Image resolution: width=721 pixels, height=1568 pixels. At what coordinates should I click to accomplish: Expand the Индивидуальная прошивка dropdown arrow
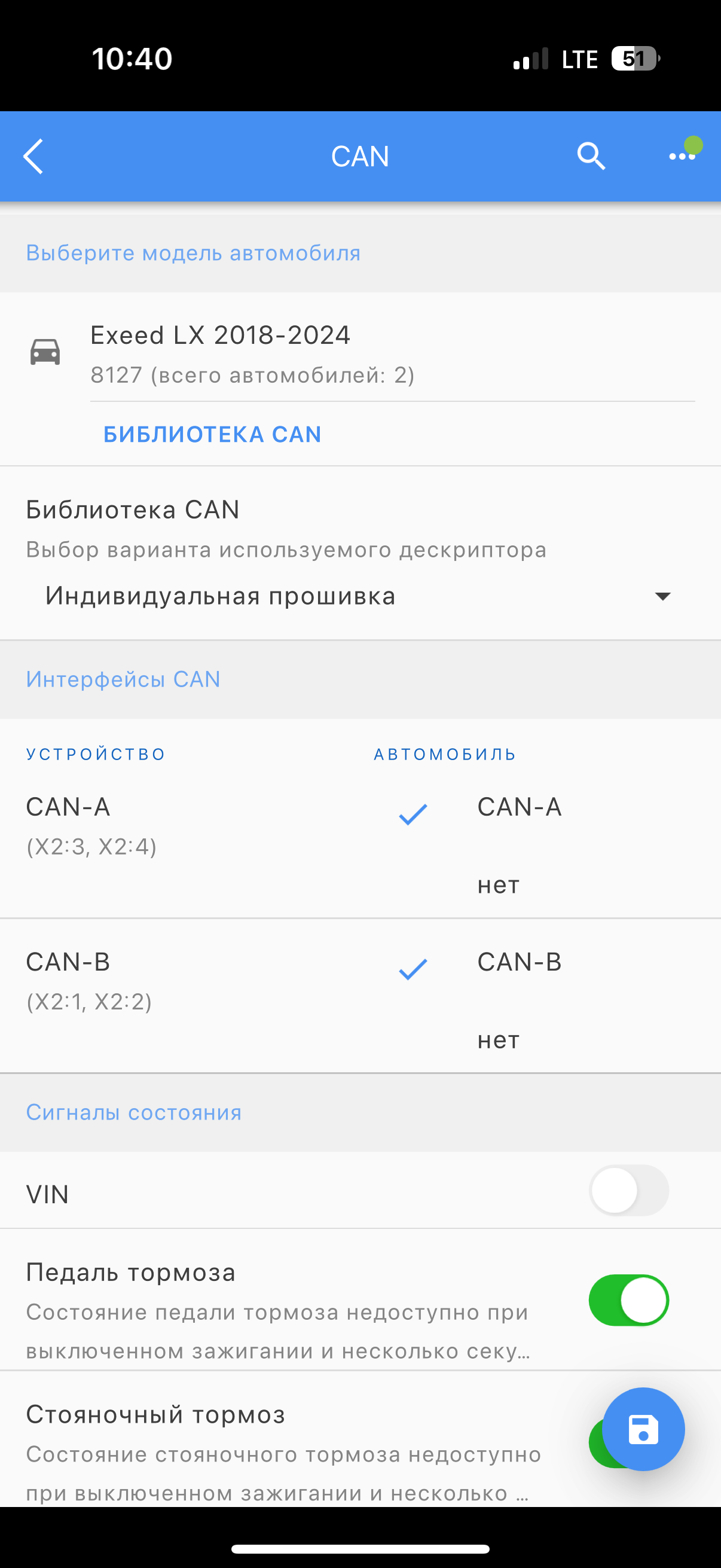(x=662, y=596)
